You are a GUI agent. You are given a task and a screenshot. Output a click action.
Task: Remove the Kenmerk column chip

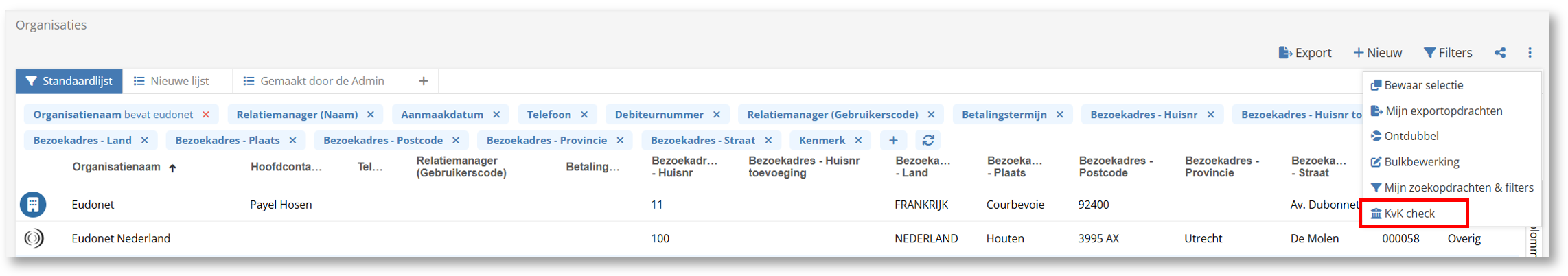[x=858, y=140]
